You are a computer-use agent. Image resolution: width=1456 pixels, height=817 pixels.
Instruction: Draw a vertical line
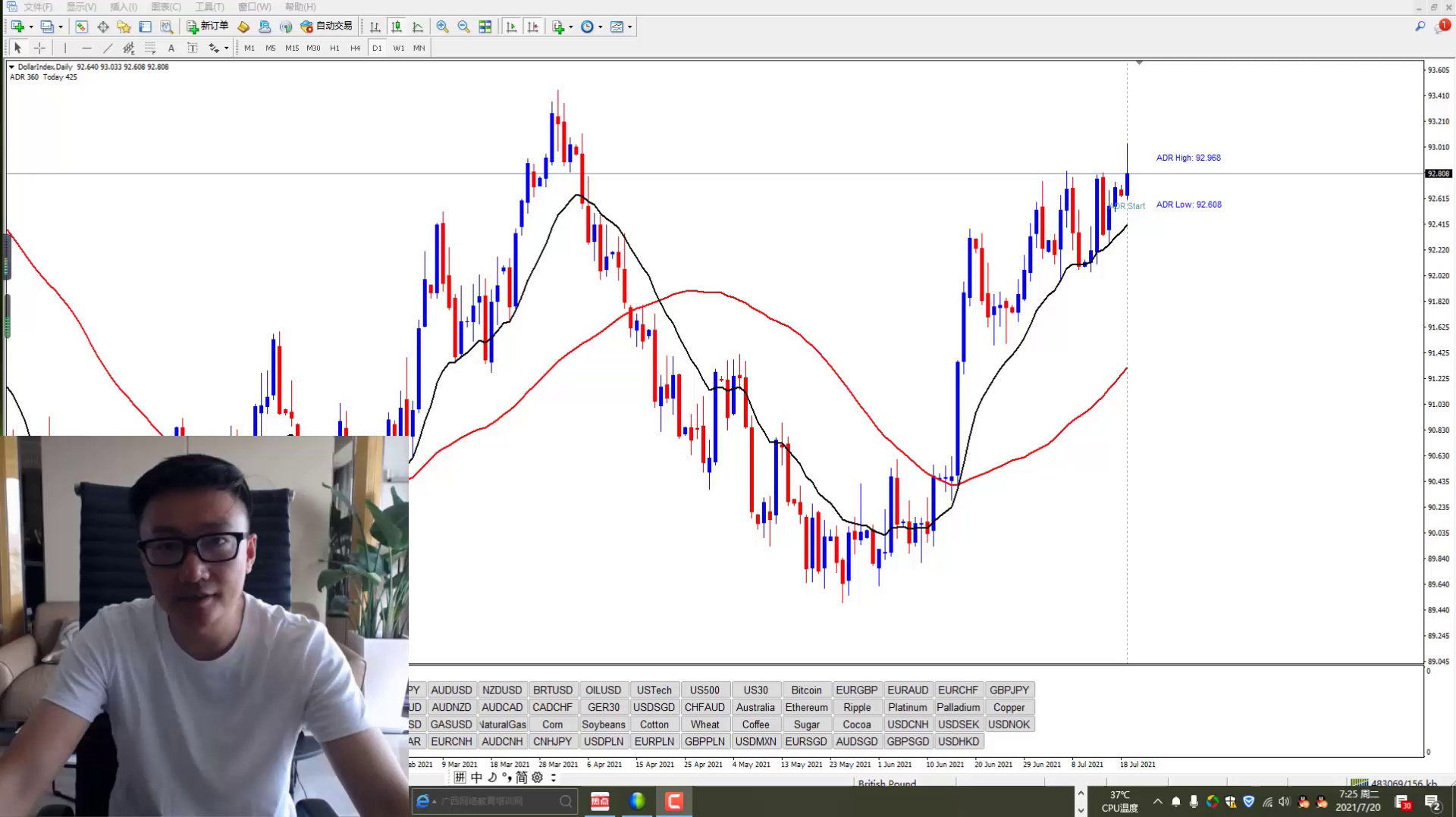tap(65, 48)
